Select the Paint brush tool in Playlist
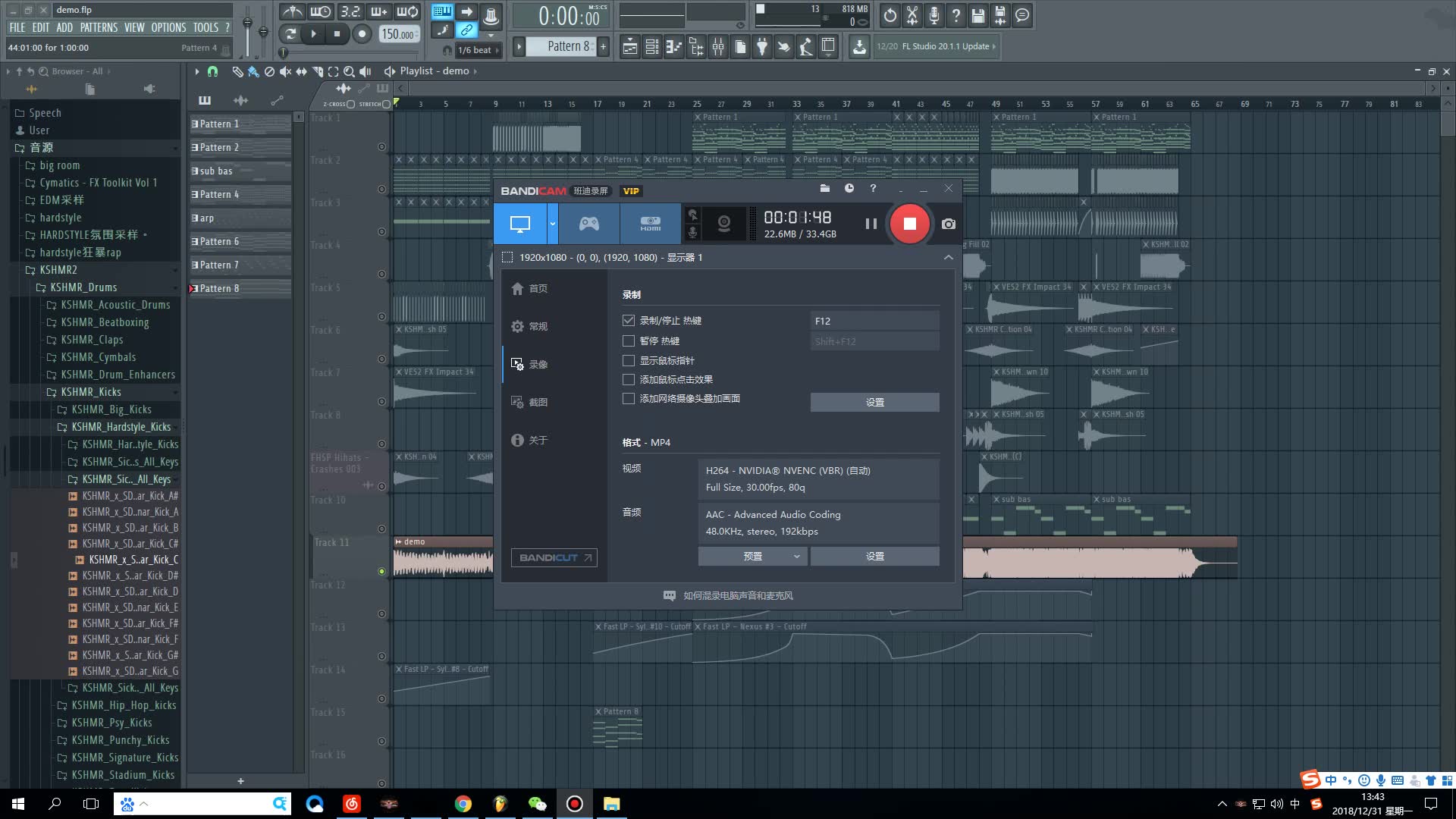 click(253, 71)
